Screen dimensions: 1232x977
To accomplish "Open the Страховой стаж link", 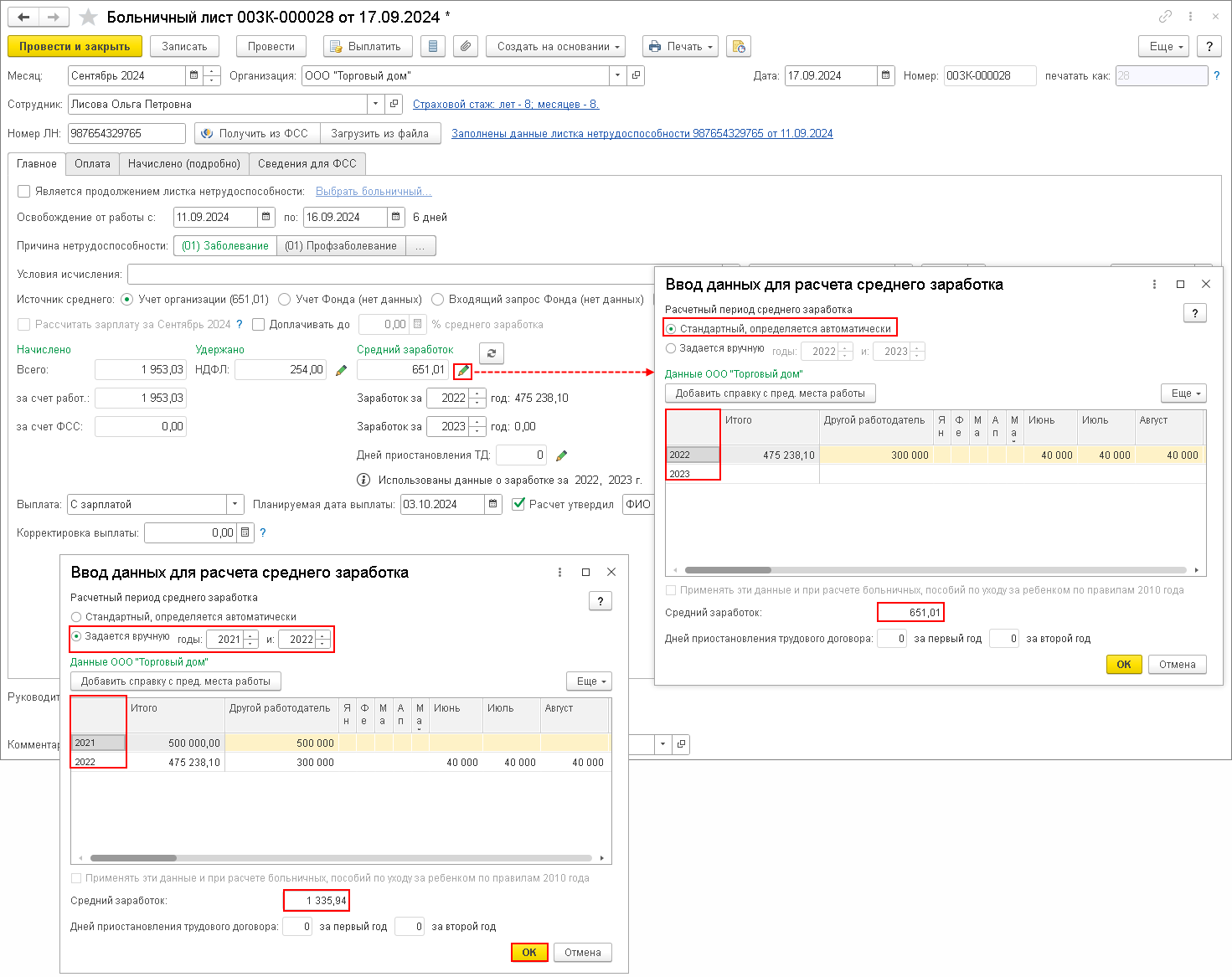I will pyautogui.click(x=506, y=105).
